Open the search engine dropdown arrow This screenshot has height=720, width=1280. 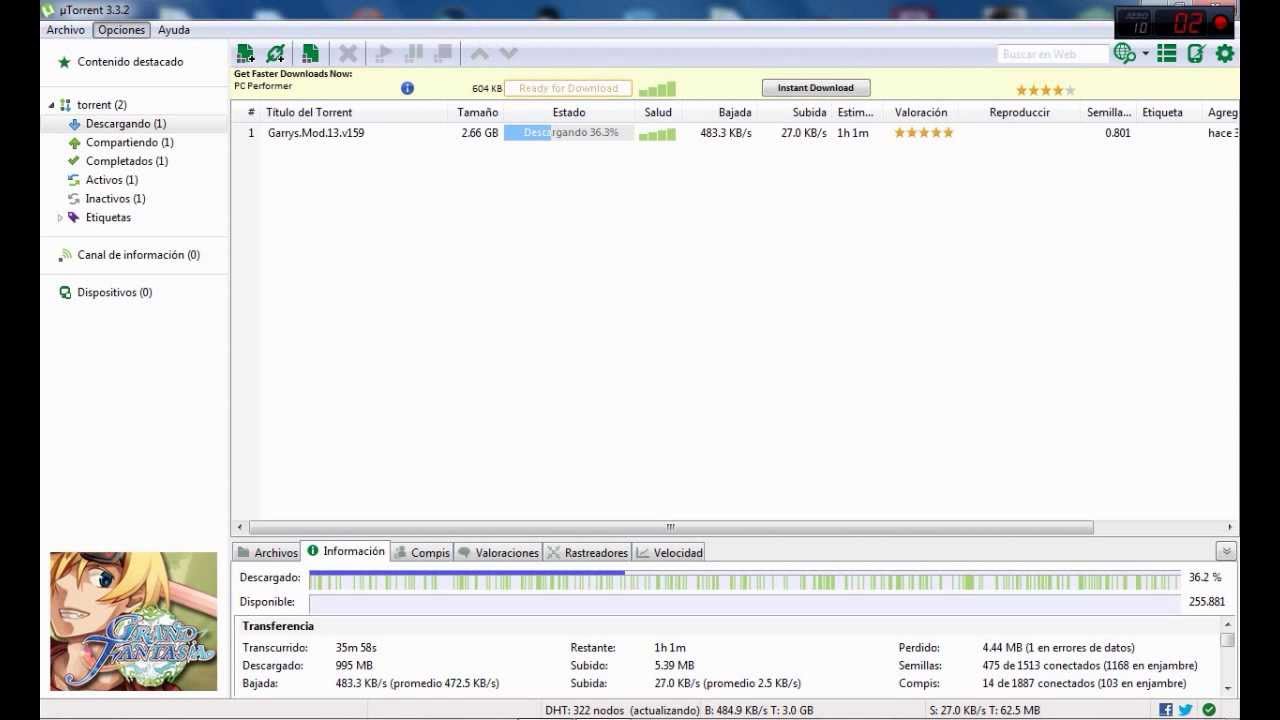(1146, 54)
